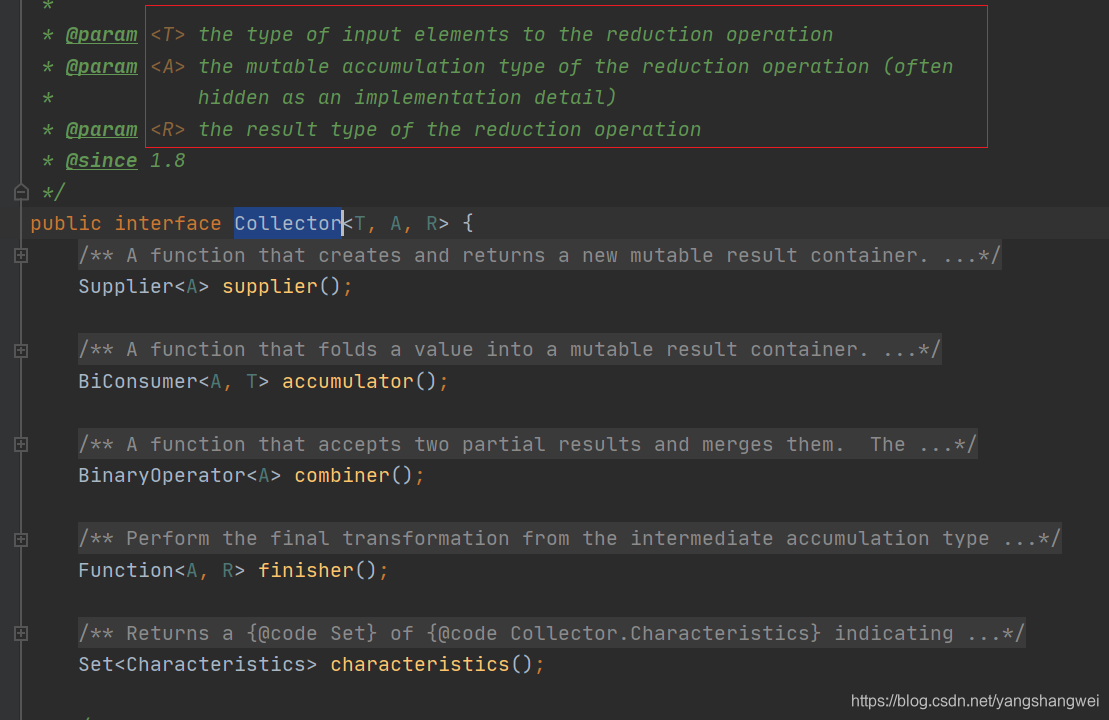The image size is (1109, 720).
Task: Click the 'public' keyword
Action: [66, 223]
